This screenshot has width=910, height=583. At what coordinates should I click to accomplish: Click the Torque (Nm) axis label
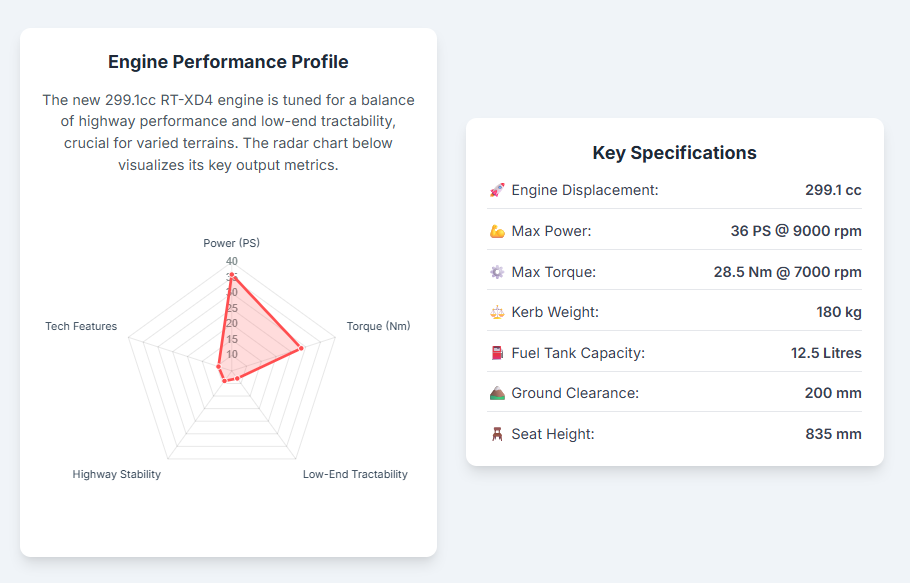(378, 326)
